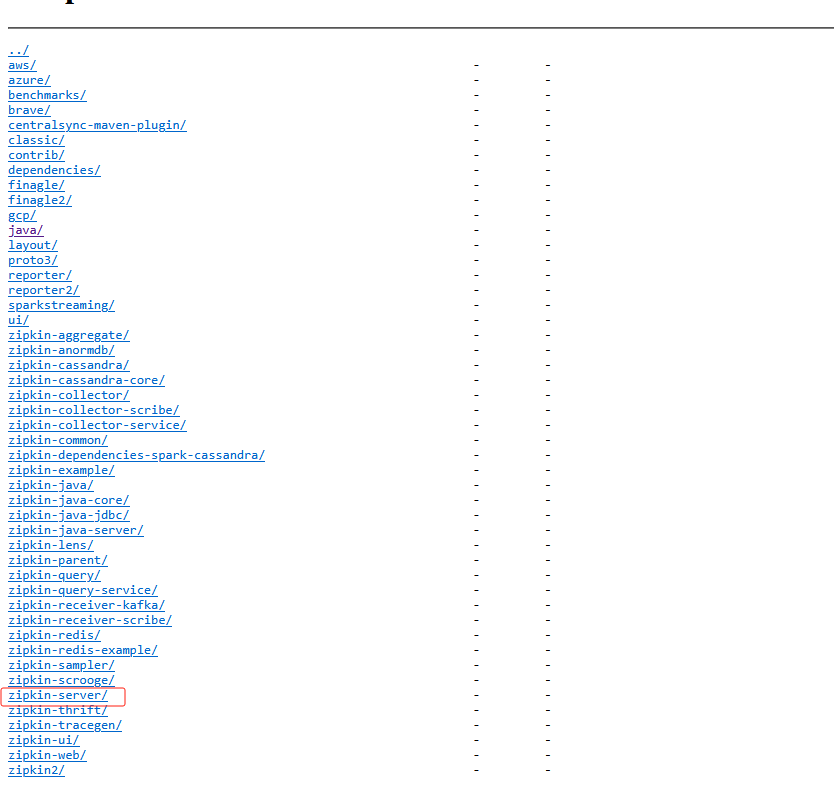
Task: Click the finagle/ link
Action: click(37, 185)
